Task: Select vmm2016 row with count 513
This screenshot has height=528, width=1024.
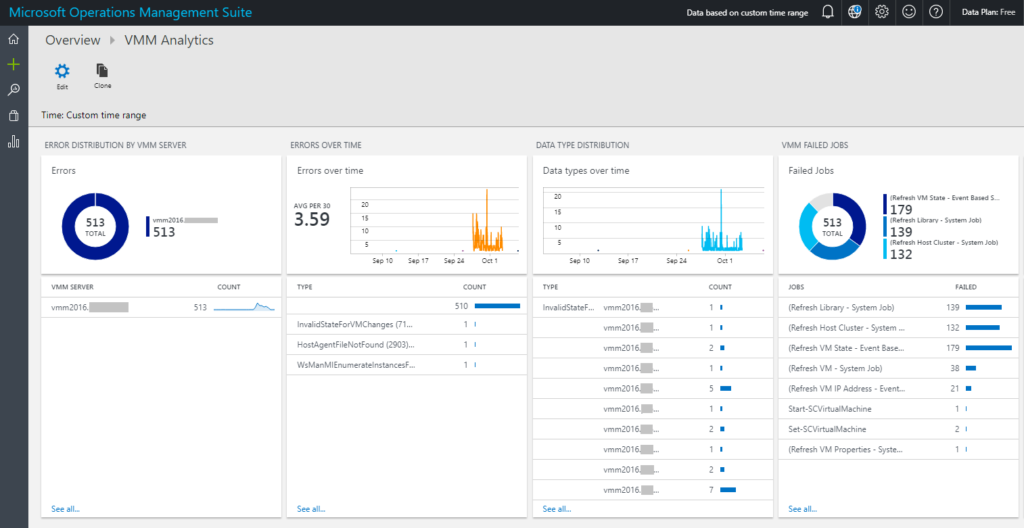Action: [161, 307]
